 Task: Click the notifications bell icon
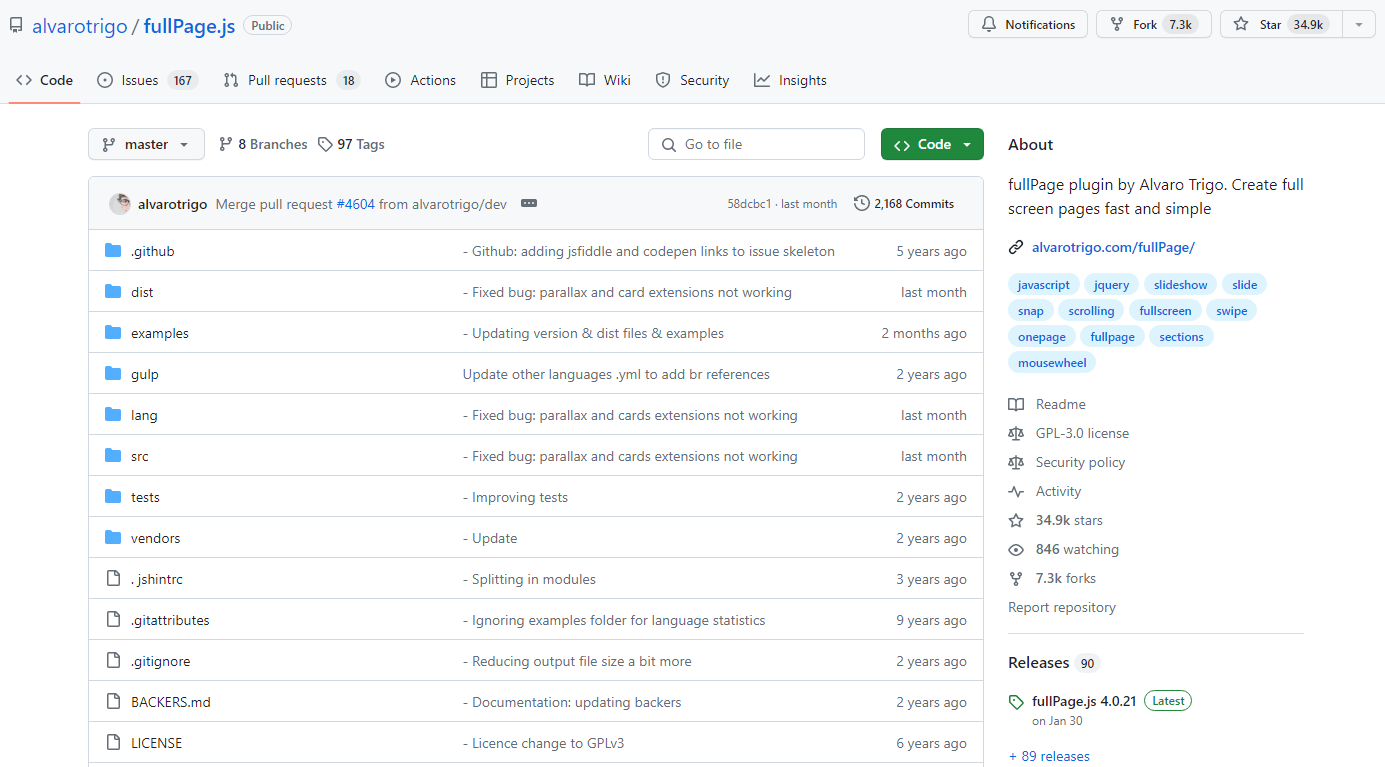click(x=991, y=24)
